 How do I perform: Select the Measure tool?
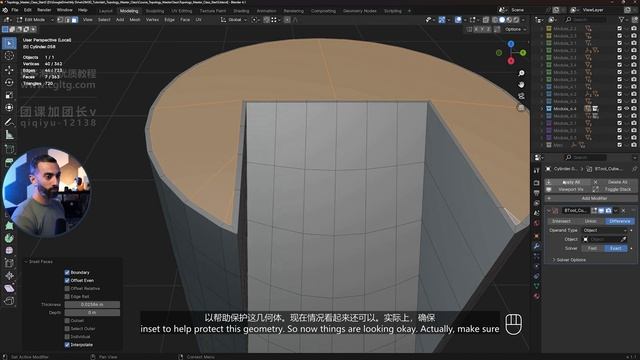coord(9,135)
